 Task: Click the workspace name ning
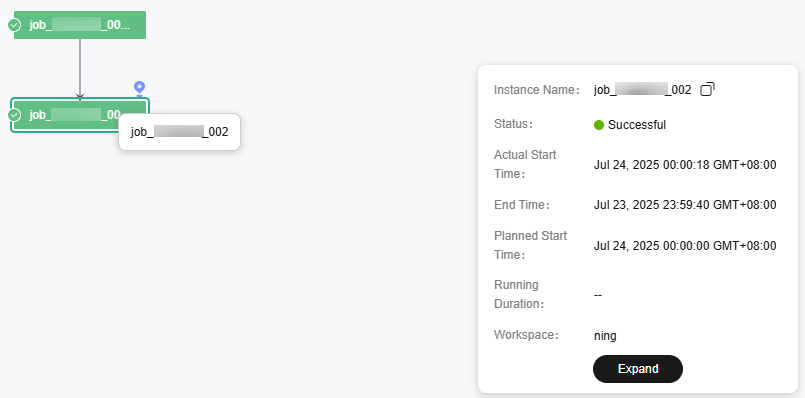605,336
